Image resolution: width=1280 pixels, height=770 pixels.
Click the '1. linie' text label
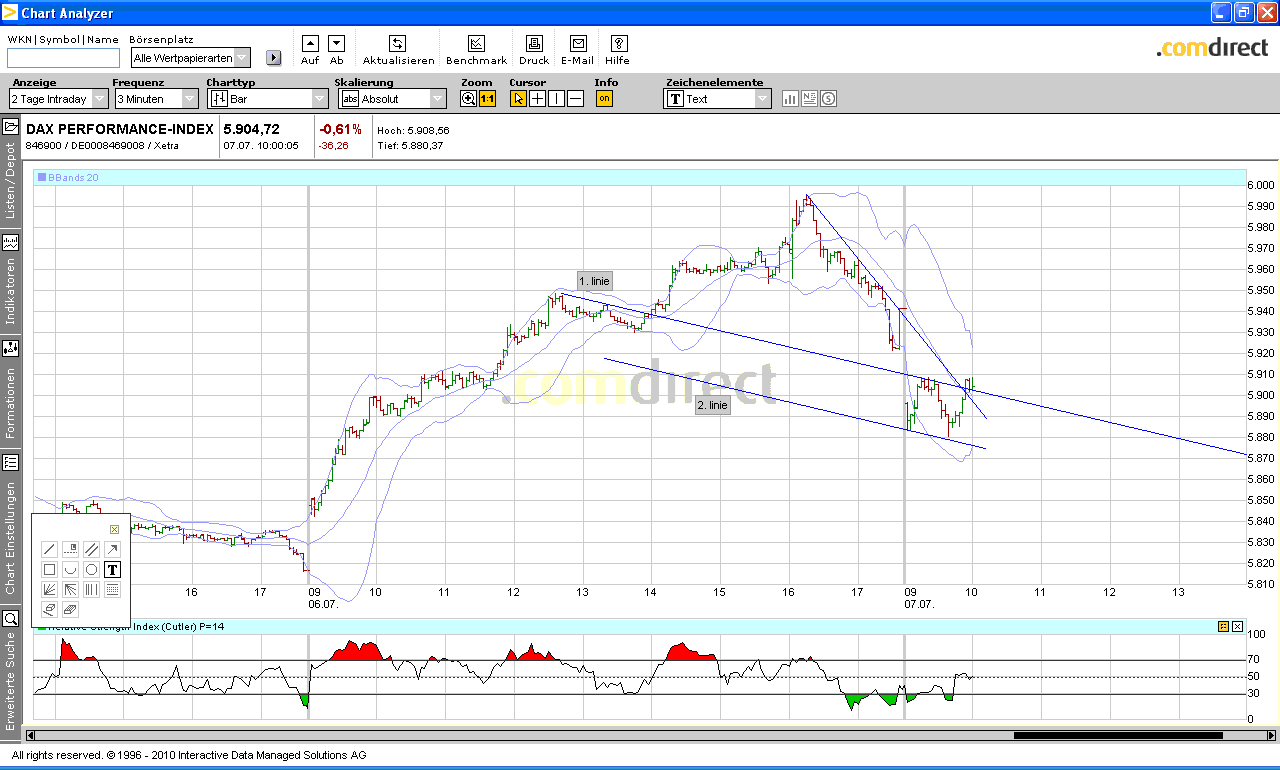point(594,281)
